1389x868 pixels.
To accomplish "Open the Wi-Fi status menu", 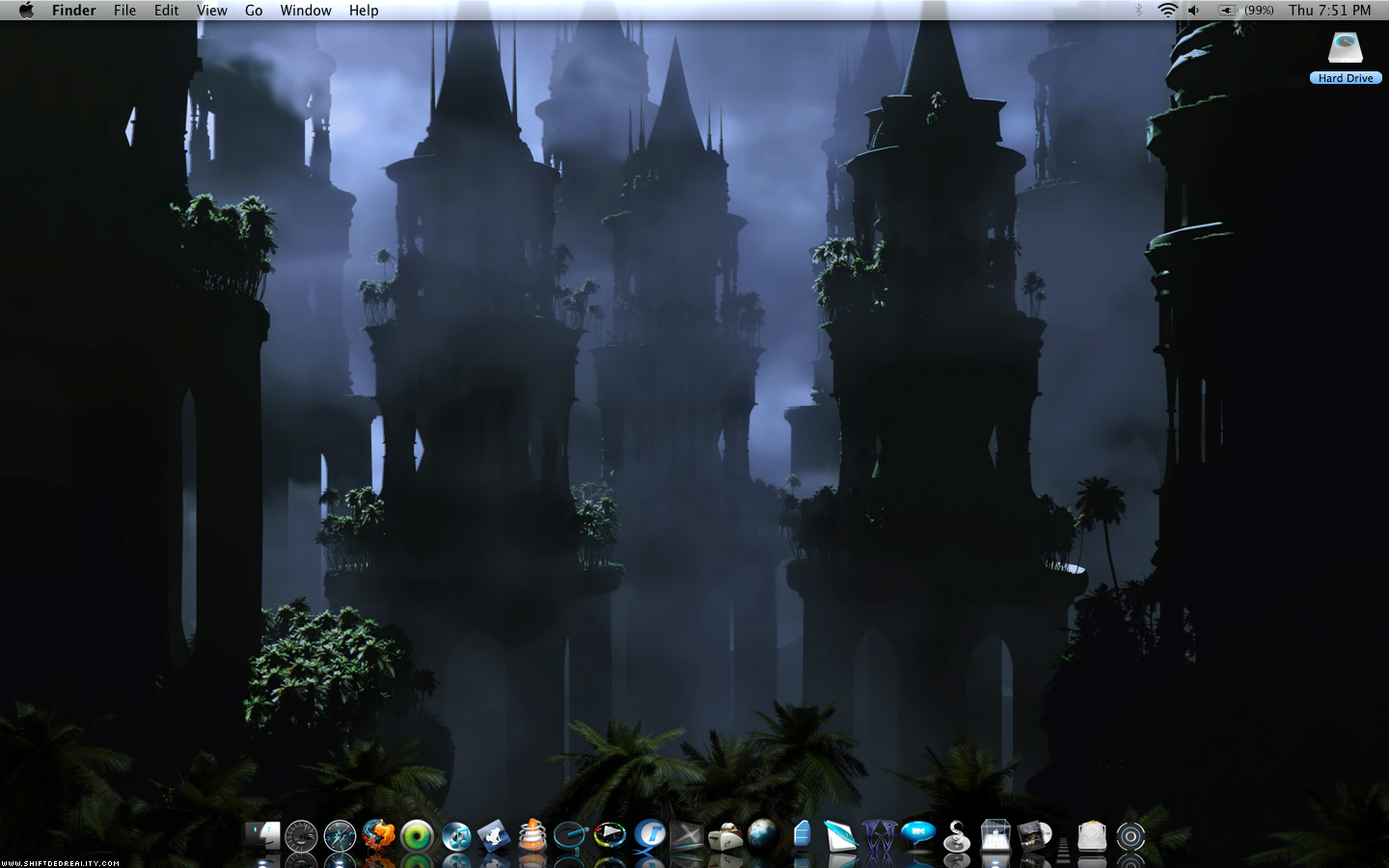I will [1168, 11].
